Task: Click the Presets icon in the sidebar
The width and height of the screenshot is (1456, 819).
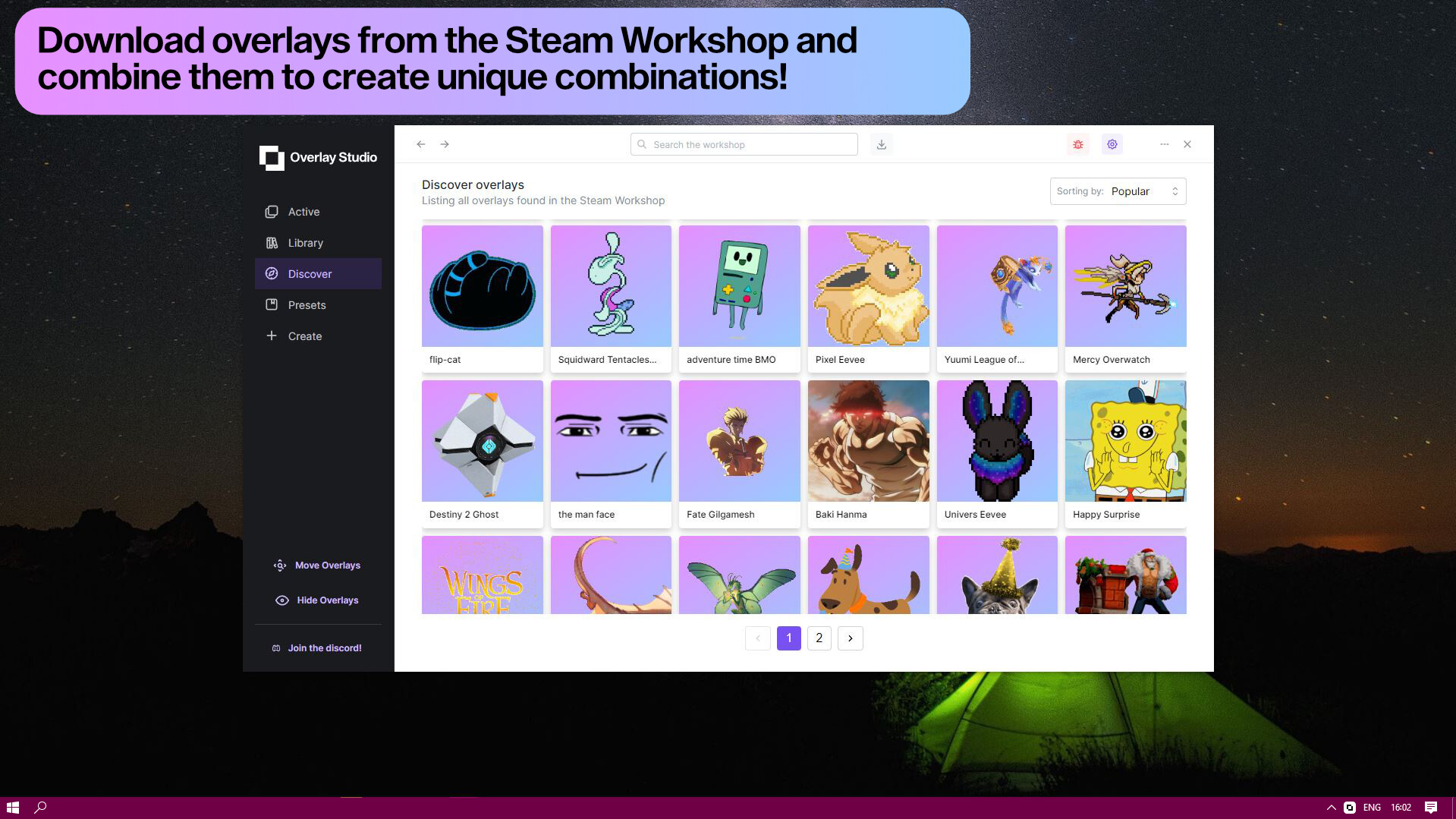Action: coord(272,304)
